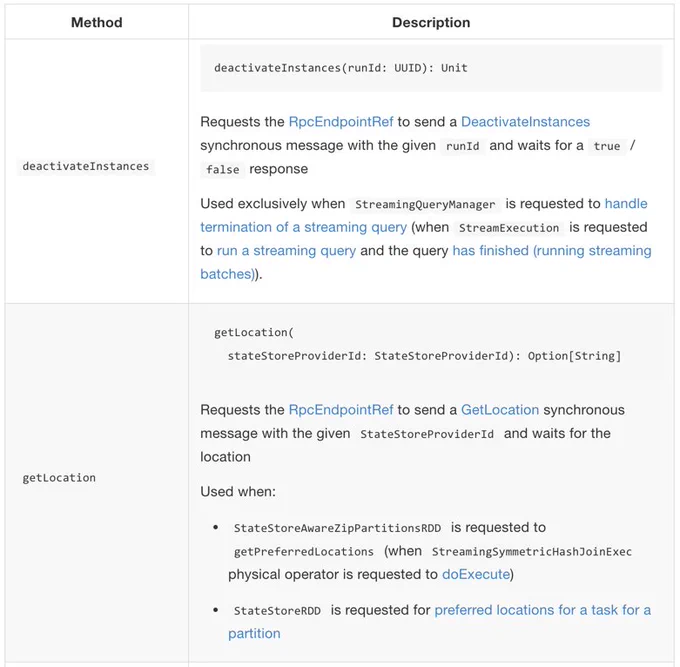This screenshot has width=680, height=667.
Task: Click the Method column header
Action: (97, 23)
